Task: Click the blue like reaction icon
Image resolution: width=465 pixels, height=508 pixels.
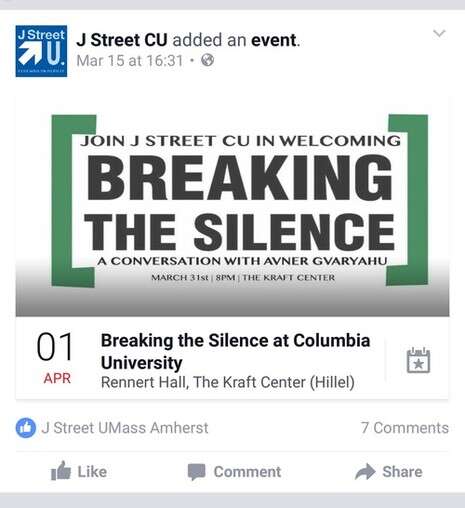Action: (26, 428)
